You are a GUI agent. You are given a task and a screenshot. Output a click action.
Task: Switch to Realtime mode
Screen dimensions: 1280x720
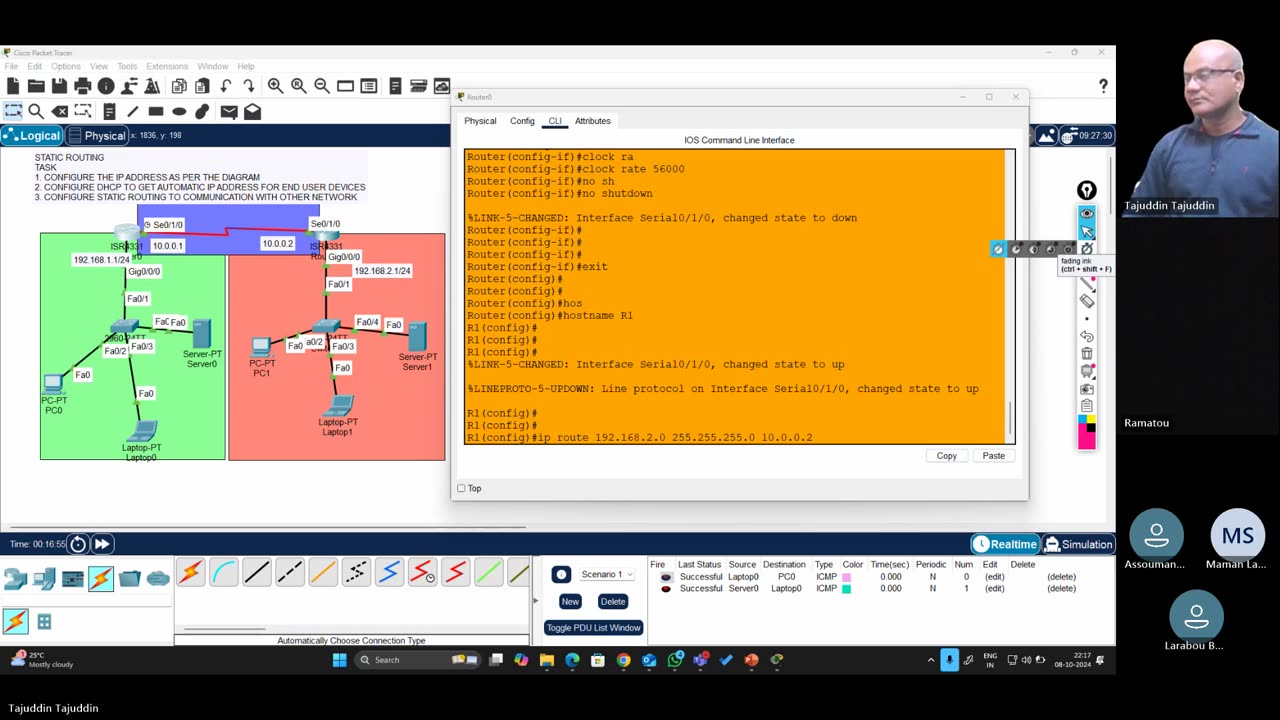1005,544
